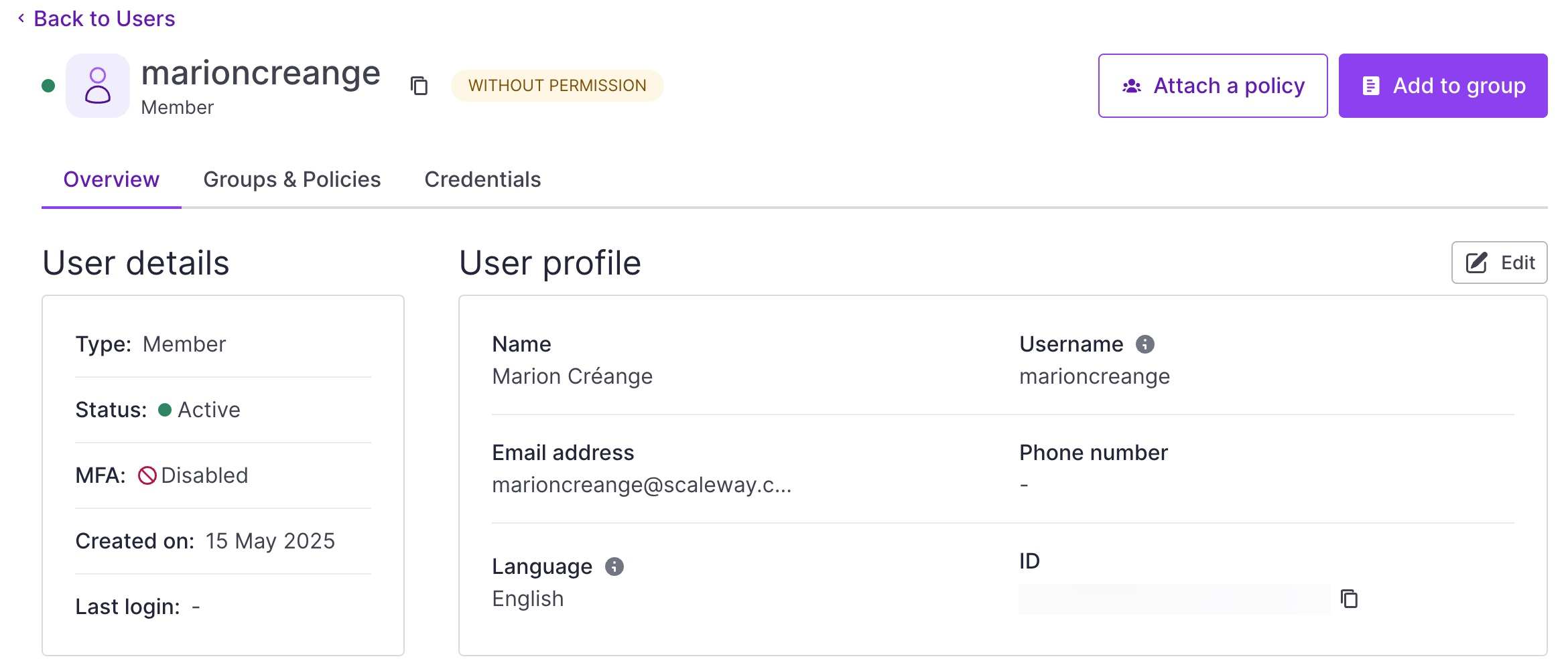Edit the user profile
The height and width of the screenshot is (671, 1568).
point(1499,263)
